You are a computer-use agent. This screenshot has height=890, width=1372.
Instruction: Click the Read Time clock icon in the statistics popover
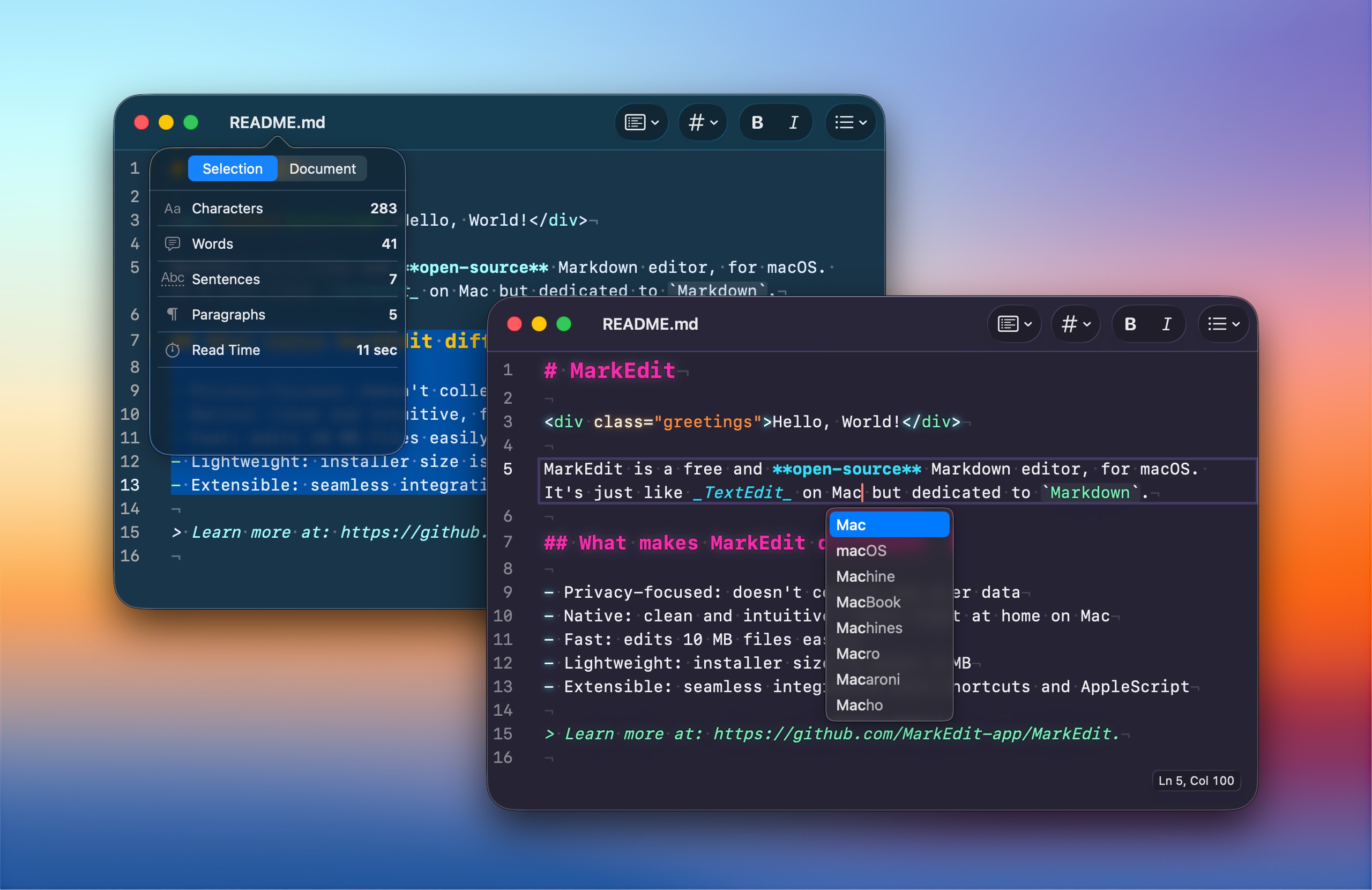click(x=173, y=350)
